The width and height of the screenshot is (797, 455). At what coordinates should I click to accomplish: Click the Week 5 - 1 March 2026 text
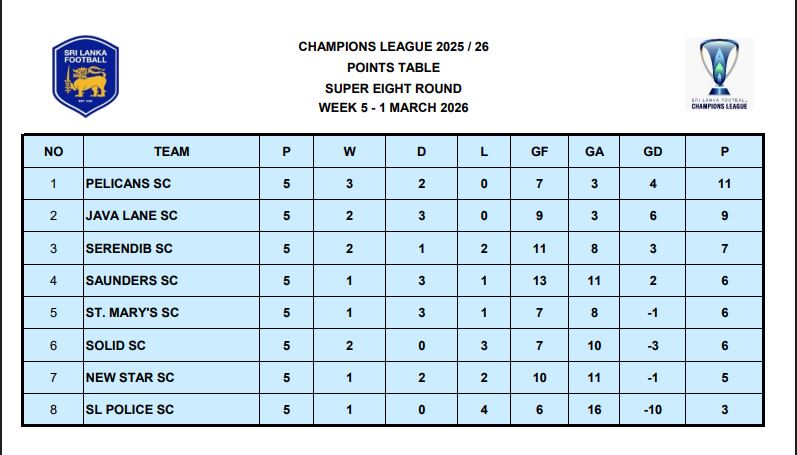[393, 108]
